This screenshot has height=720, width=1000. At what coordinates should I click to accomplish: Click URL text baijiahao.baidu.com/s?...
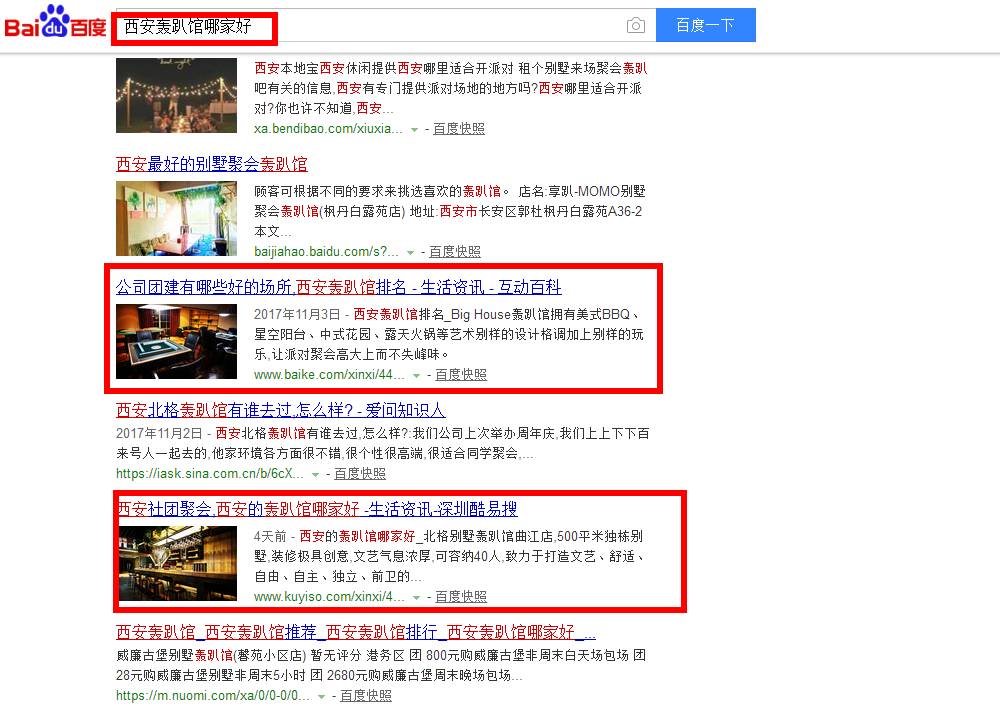[x=326, y=252]
